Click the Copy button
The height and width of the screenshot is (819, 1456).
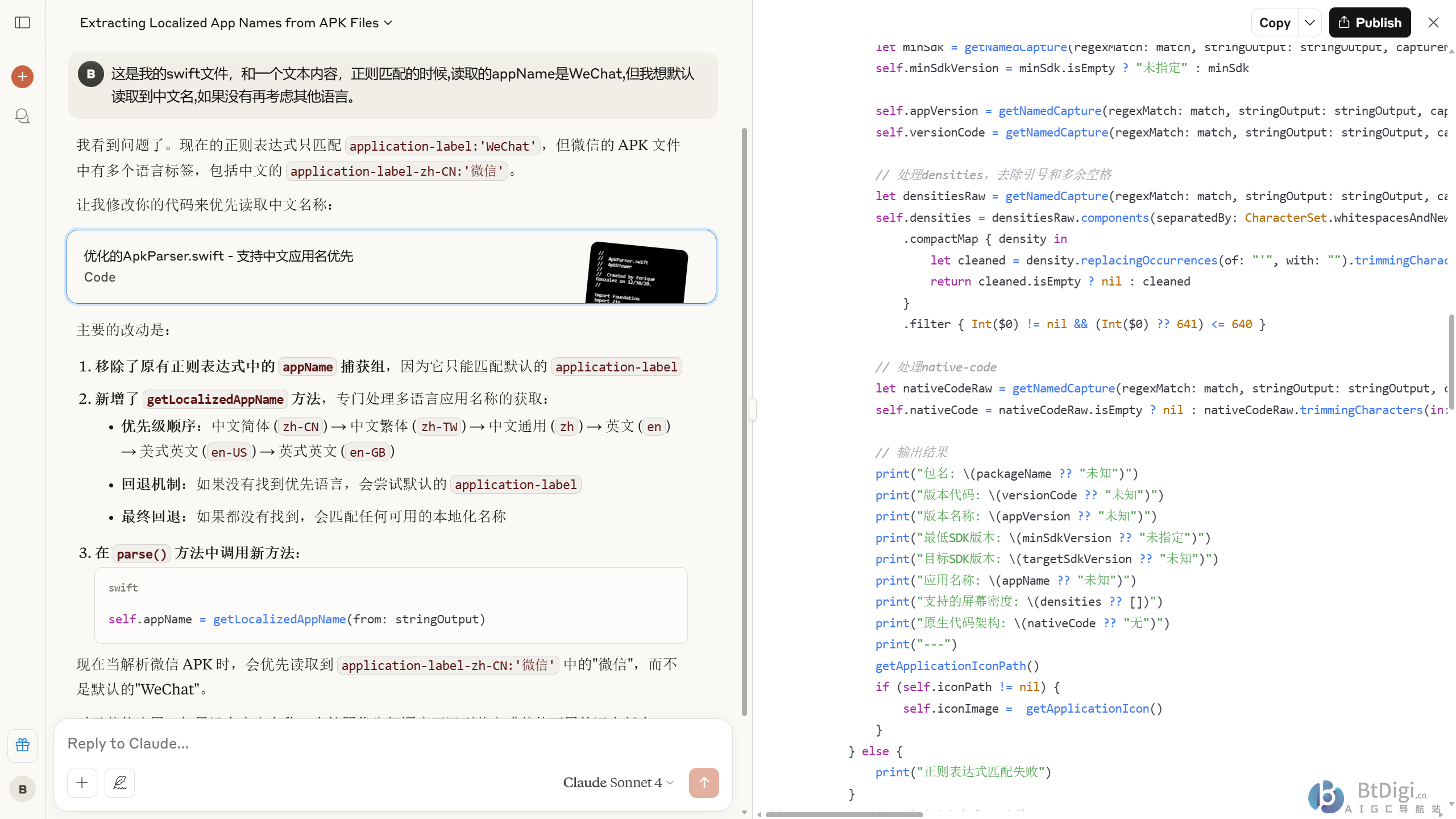(x=1275, y=23)
